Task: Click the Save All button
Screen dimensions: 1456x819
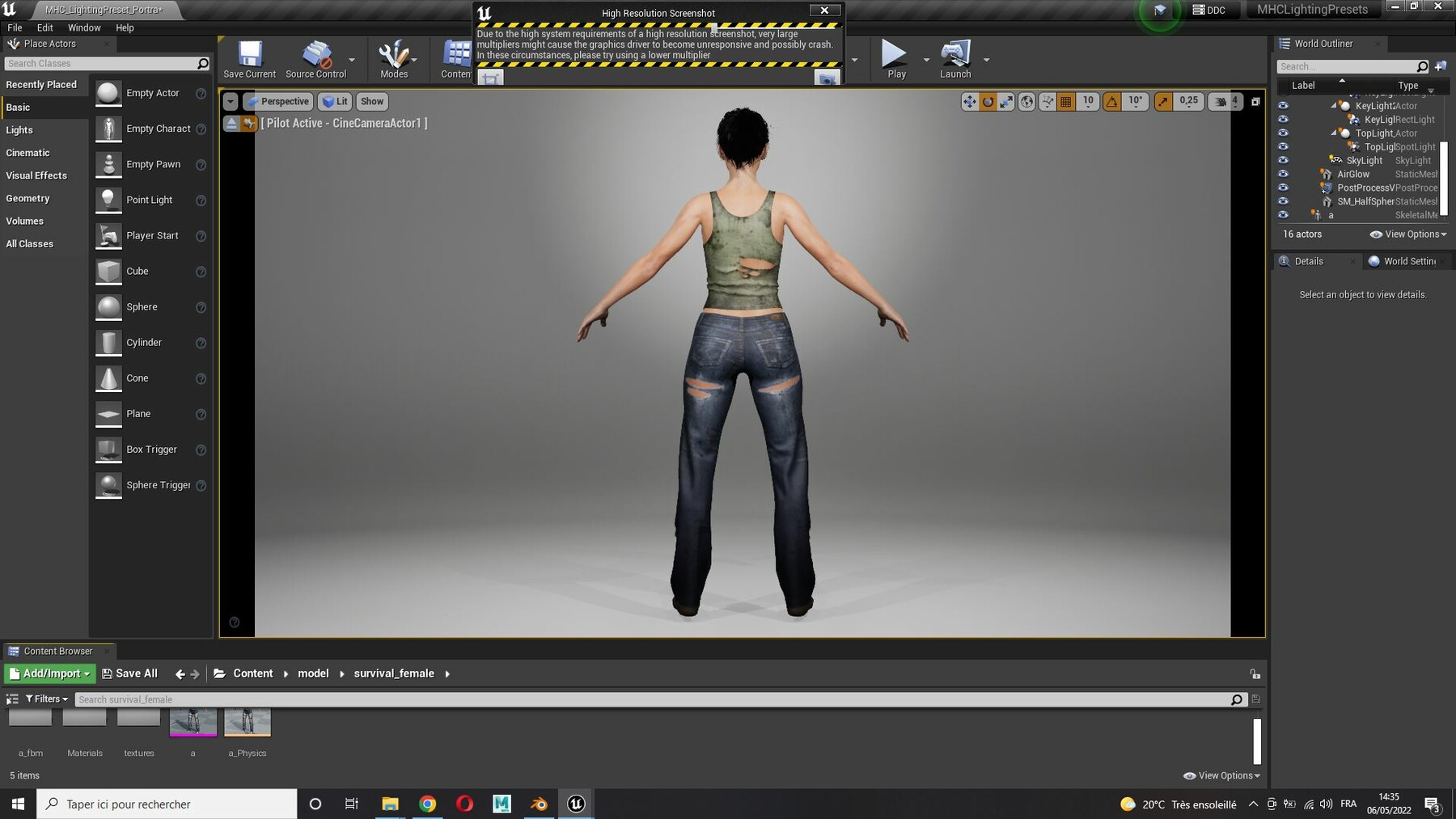Action: click(129, 673)
